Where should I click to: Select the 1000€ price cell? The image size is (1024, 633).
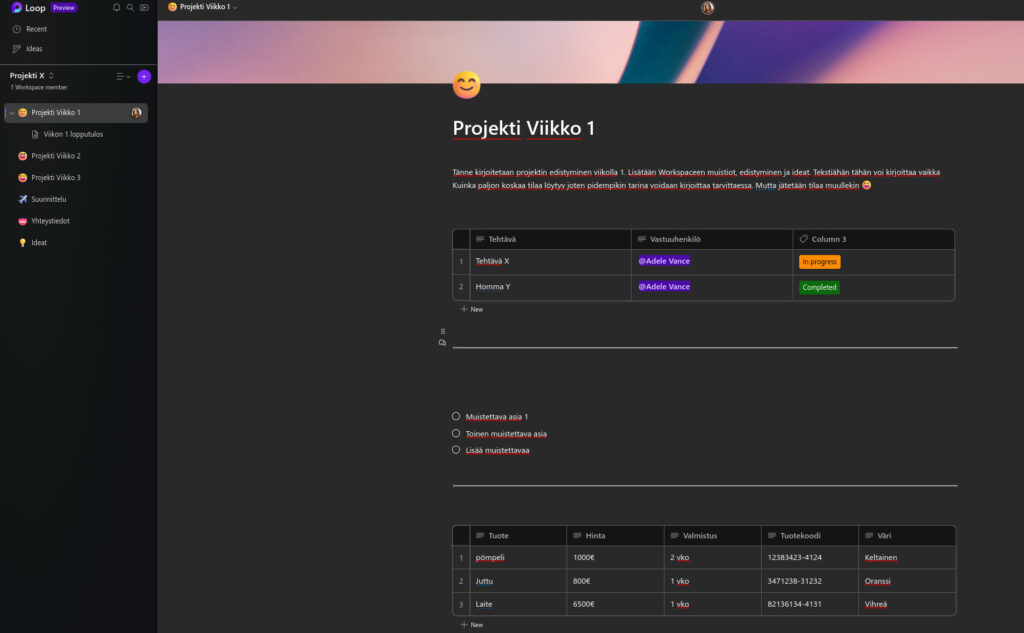coord(615,557)
